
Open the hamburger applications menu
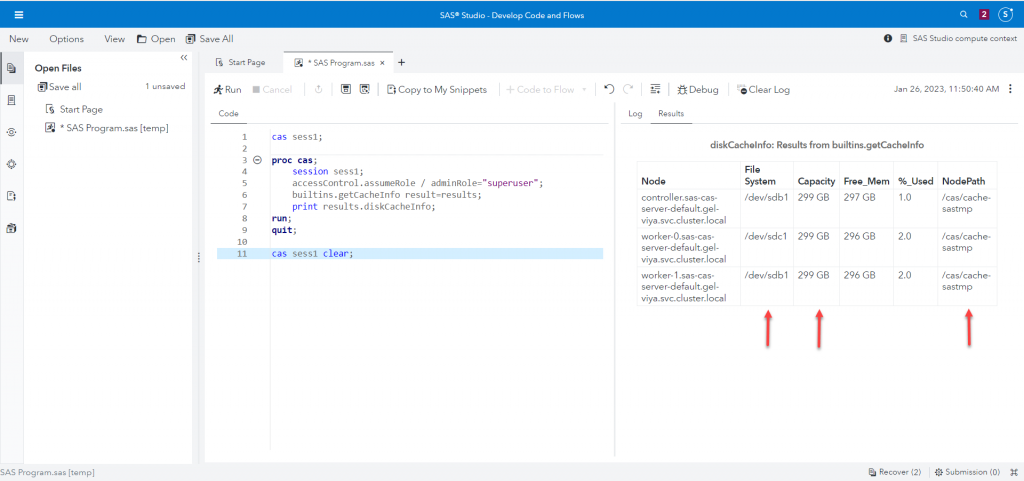20,15
